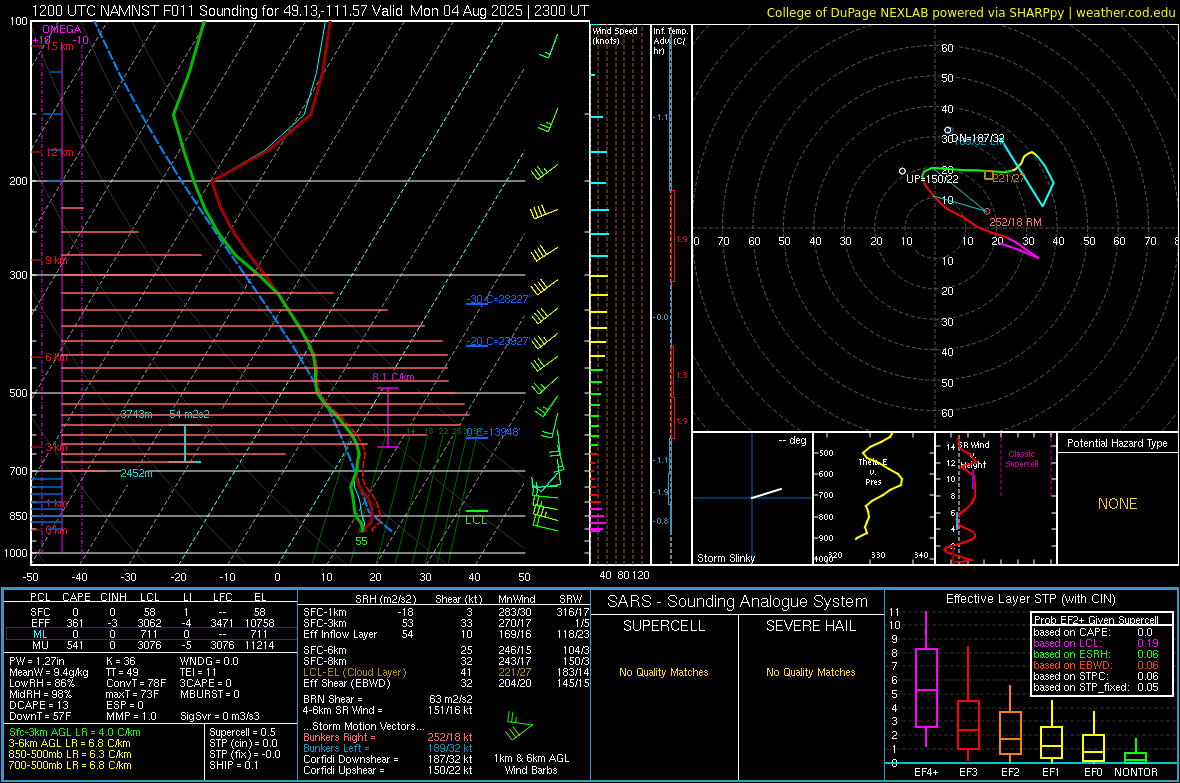Select the 'Wind Speed (knots)' panel heading
The height and width of the screenshot is (783, 1180).
tap(614, 36)
